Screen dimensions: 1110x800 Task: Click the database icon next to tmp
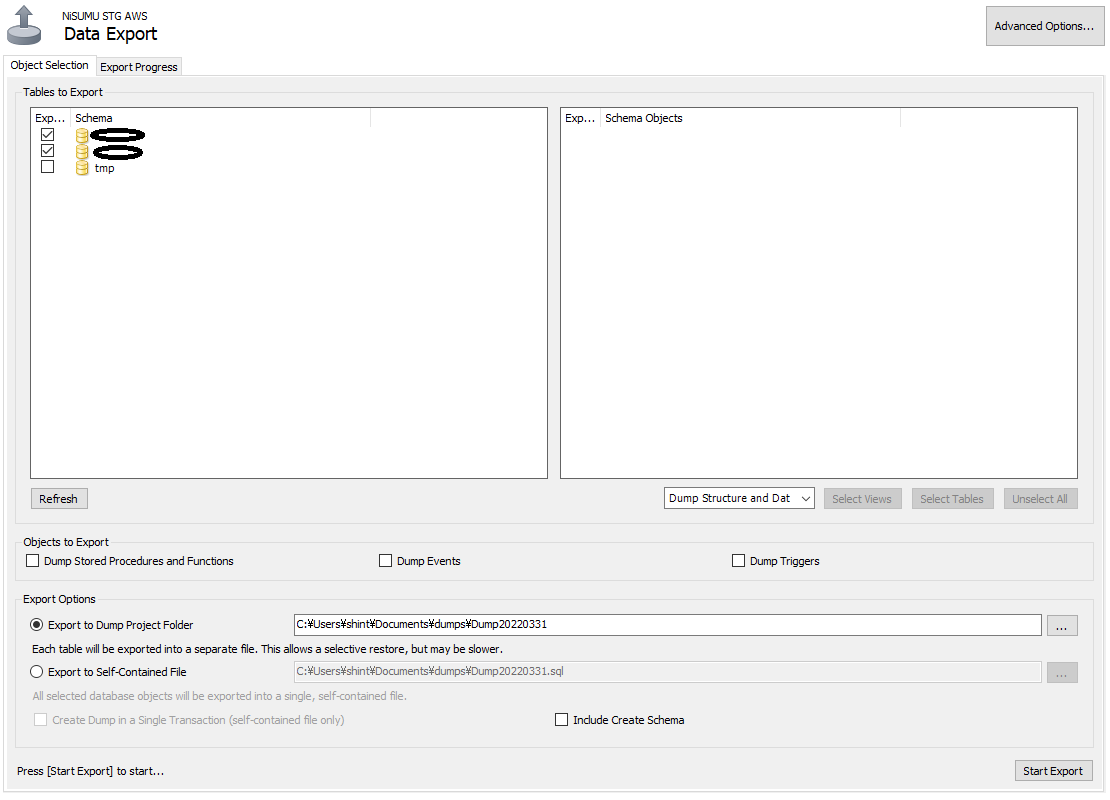click(82, 168)
